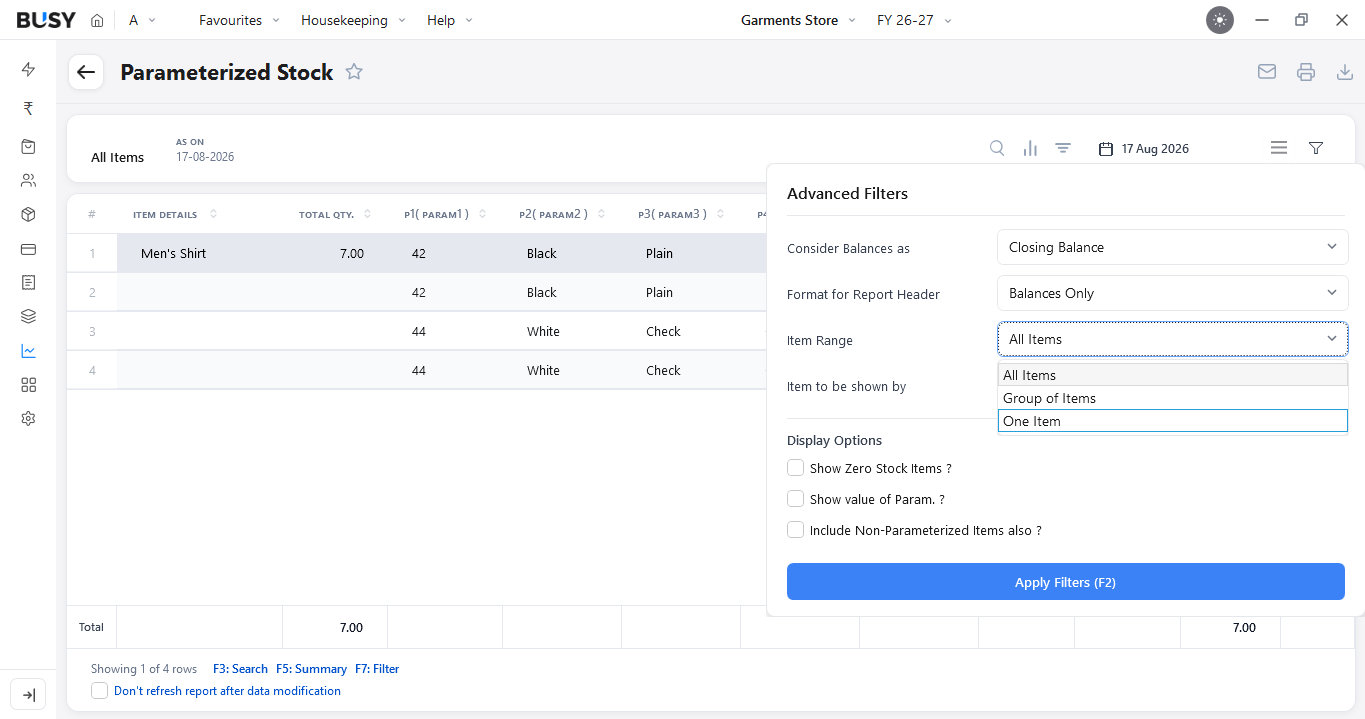Click the F3: Search link
The image size is (1365, 719).
pyautogui.click(x=240, y=669)
